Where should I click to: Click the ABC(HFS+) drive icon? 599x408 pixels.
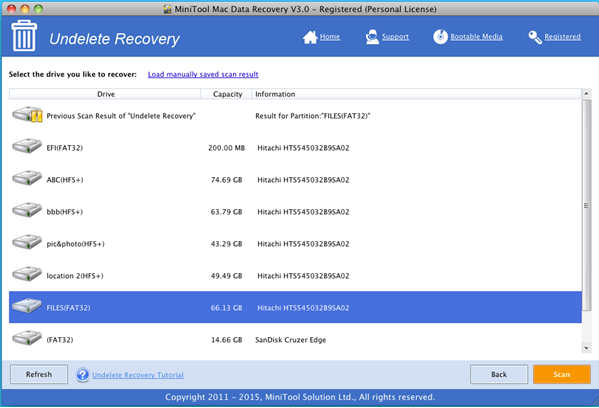27,178
